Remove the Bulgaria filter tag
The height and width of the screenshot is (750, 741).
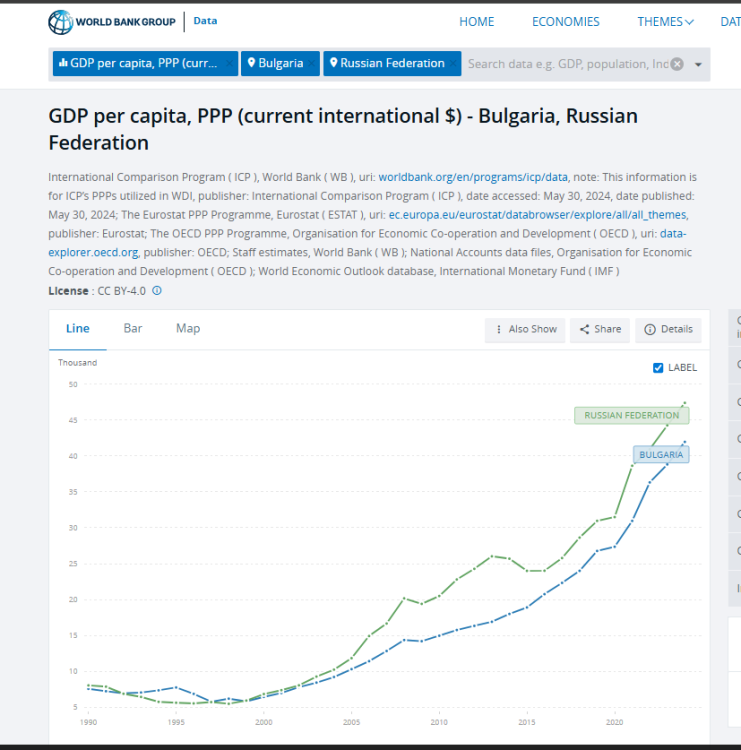click(x=311, y=64)
